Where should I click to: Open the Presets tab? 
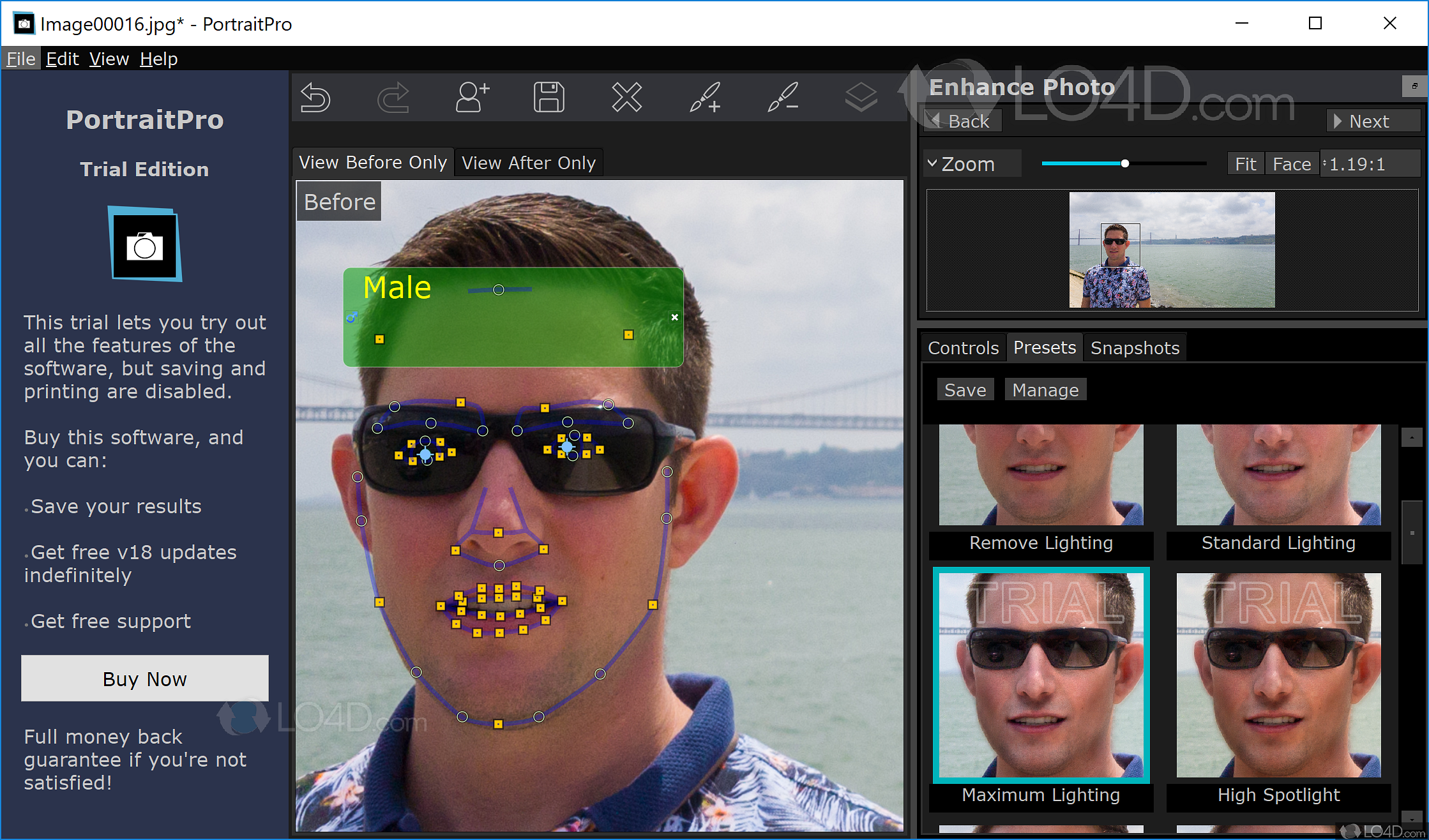pos(1045,347)
